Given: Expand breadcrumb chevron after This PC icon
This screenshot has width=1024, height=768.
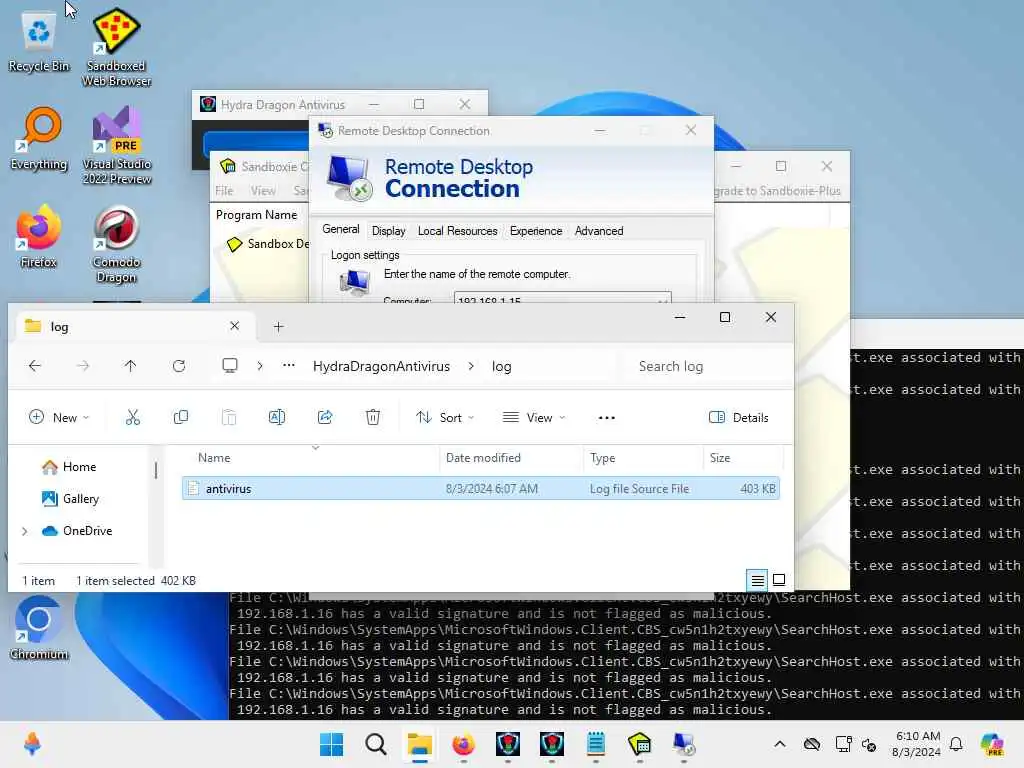Looking at the screenshot, I should point(260,366).
